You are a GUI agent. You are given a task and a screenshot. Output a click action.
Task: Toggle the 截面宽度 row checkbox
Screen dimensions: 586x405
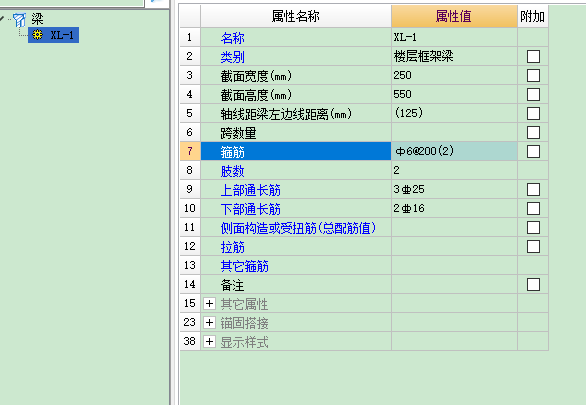tap(533, 75)
